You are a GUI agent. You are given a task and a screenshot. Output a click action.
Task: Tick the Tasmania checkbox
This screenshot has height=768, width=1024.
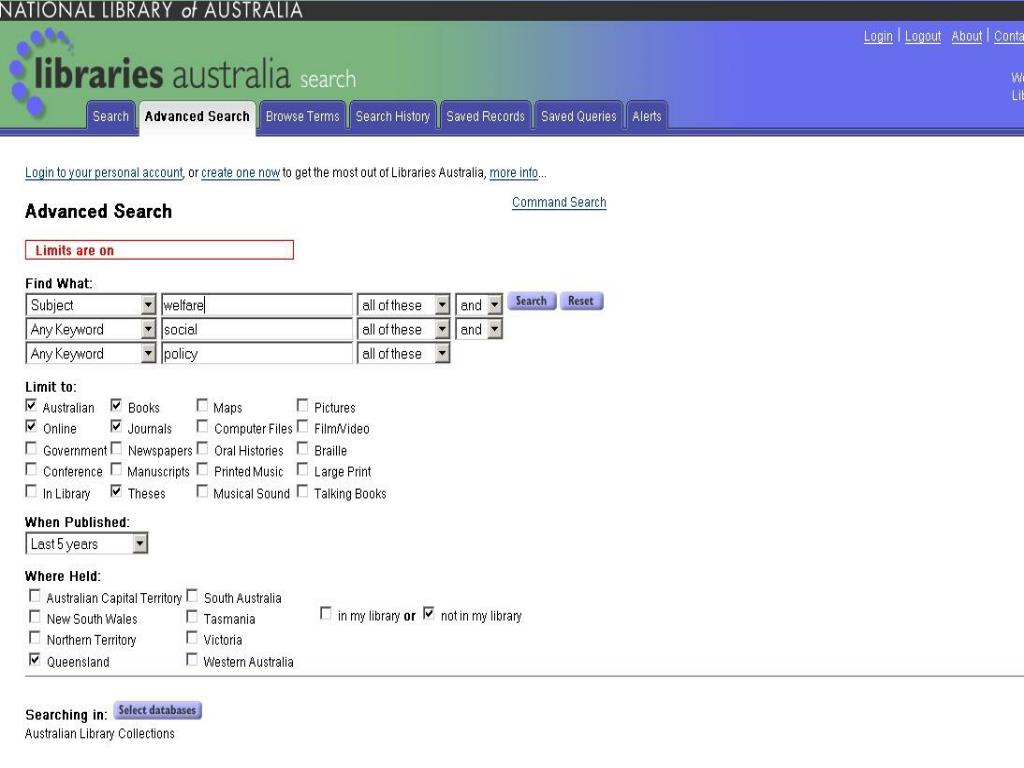pyautogui.click(x=192, y=616)
